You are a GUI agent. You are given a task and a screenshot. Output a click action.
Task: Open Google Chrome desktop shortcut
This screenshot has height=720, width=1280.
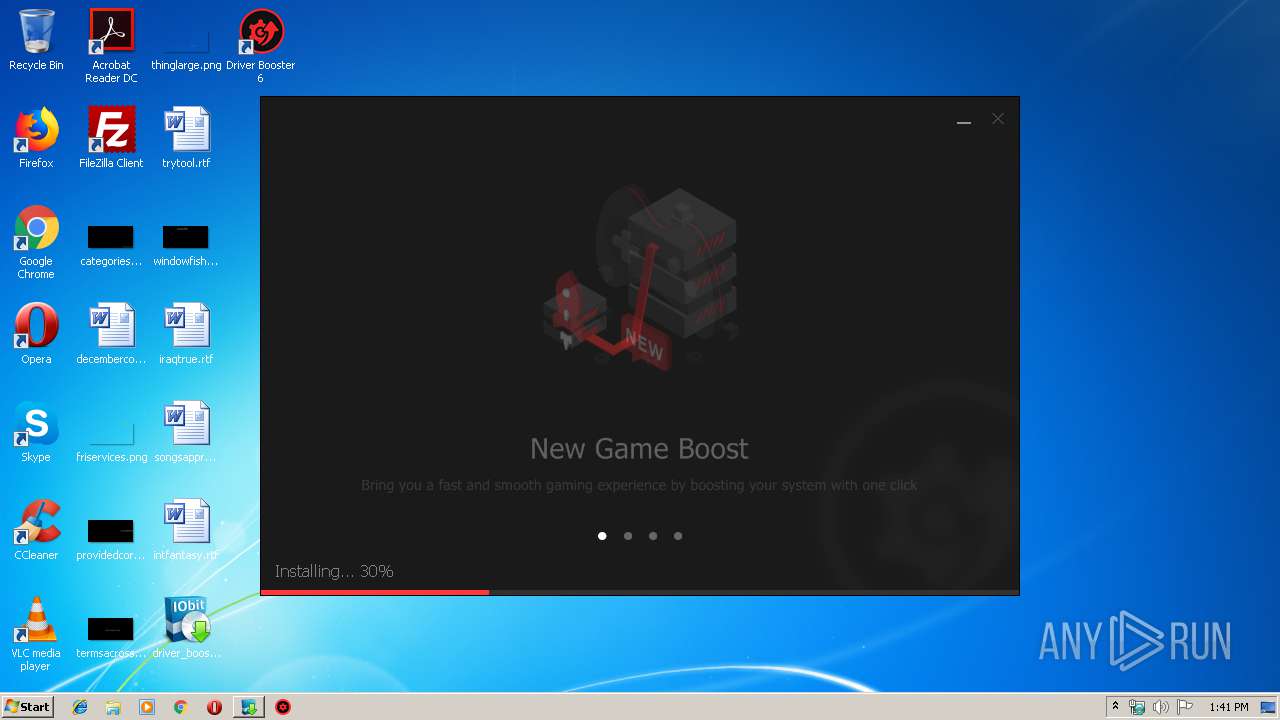tap(36, 243)
